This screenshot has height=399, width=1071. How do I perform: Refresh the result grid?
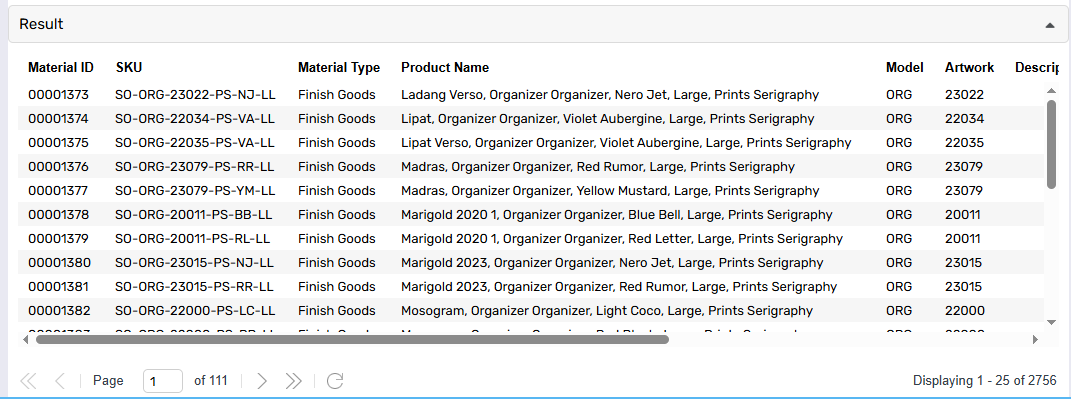click(335, 381)
